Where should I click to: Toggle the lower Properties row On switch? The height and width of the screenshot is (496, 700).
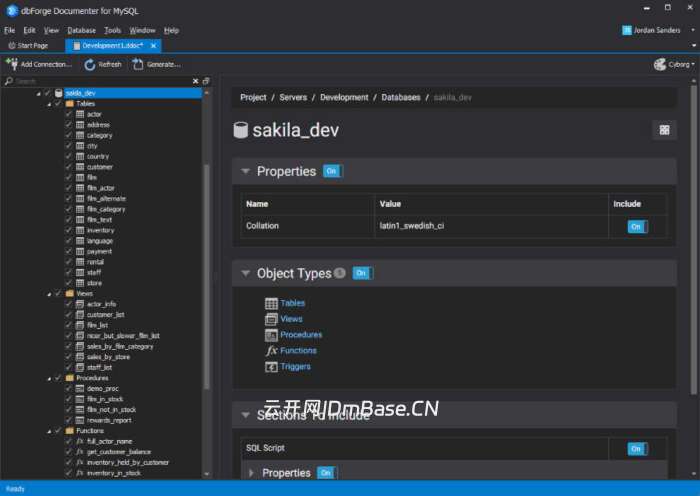tap(327, 473)
